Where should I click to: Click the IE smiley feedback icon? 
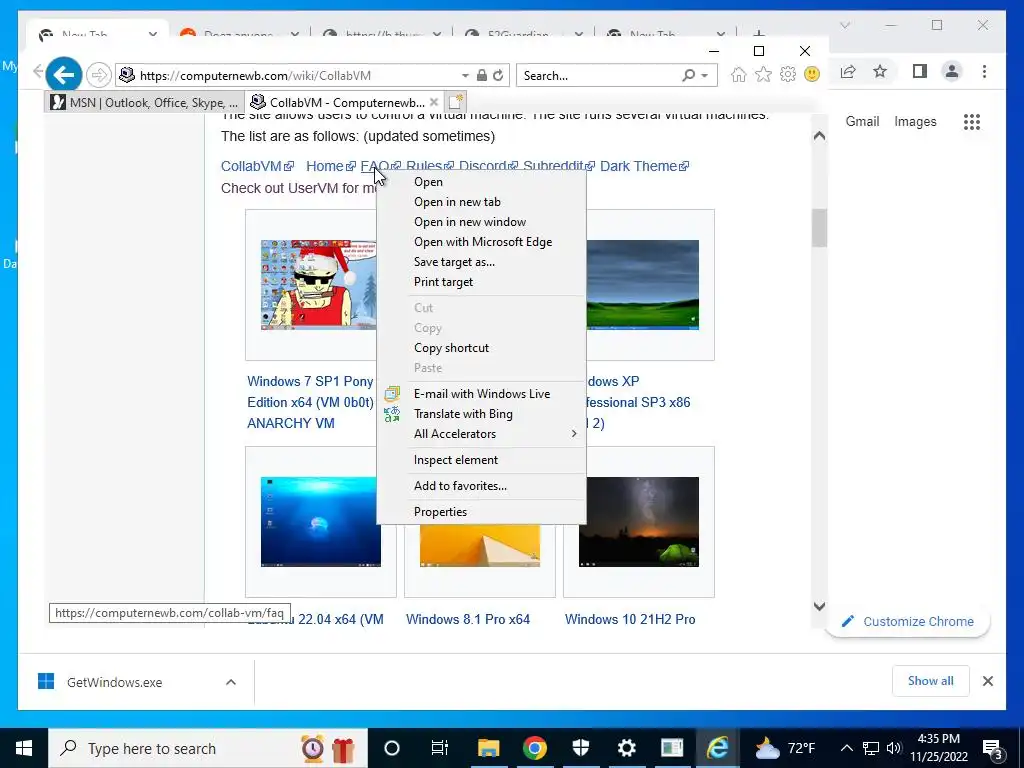[812, 74]
